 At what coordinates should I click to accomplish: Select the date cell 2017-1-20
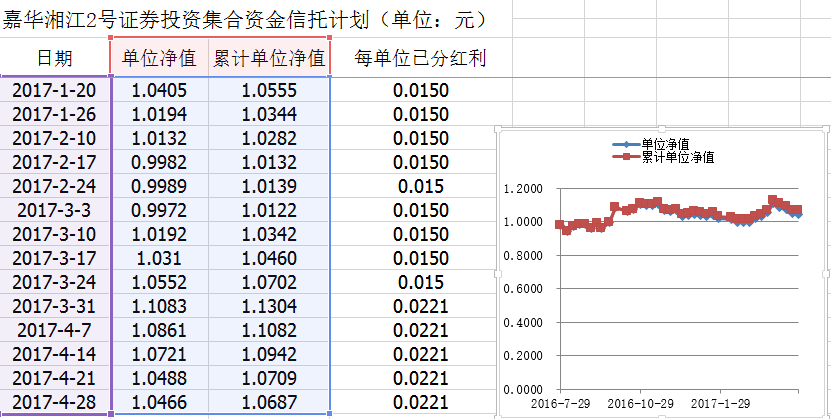55,91
